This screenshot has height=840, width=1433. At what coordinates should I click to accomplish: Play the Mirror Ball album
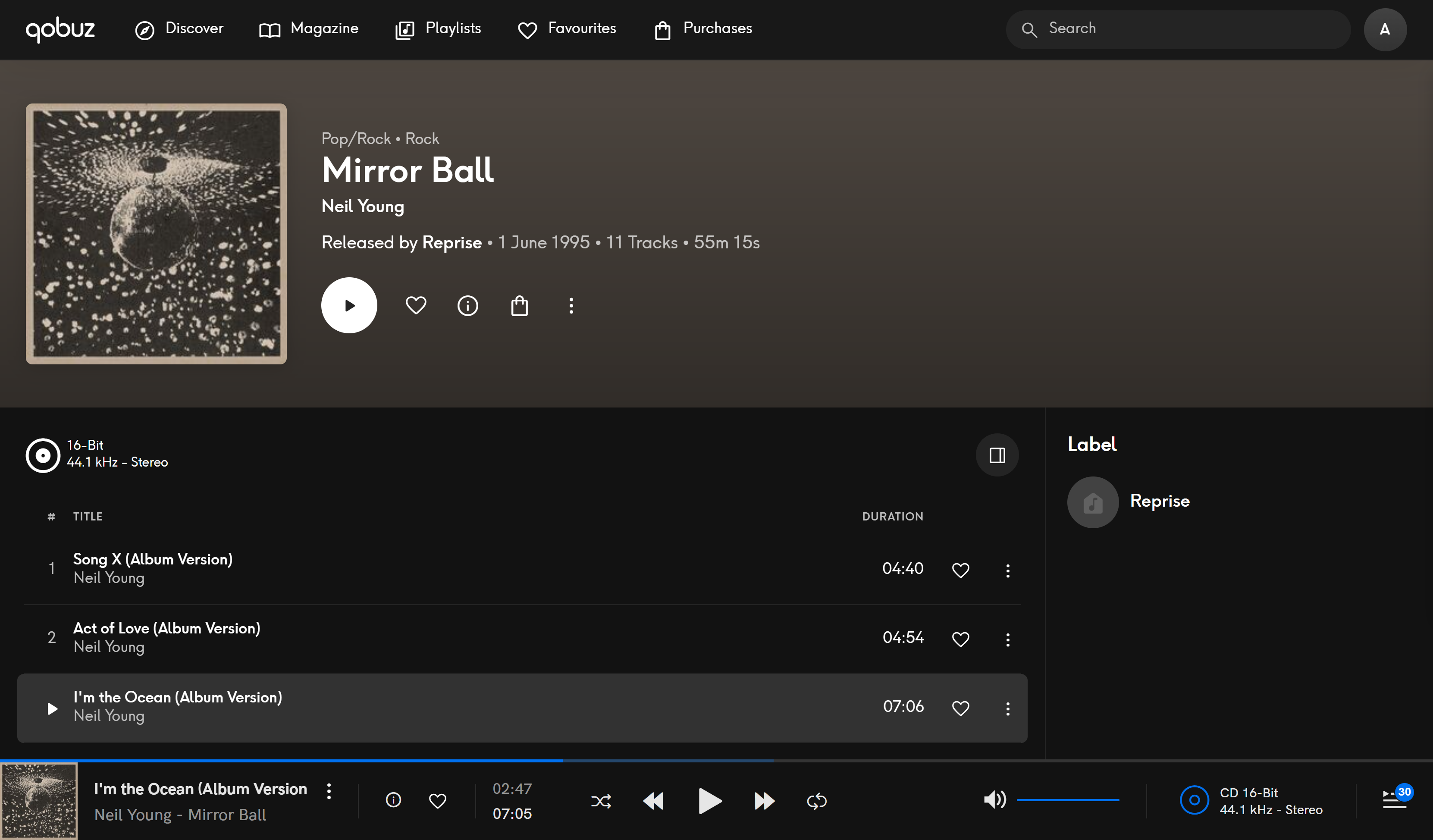click(349, 305)
